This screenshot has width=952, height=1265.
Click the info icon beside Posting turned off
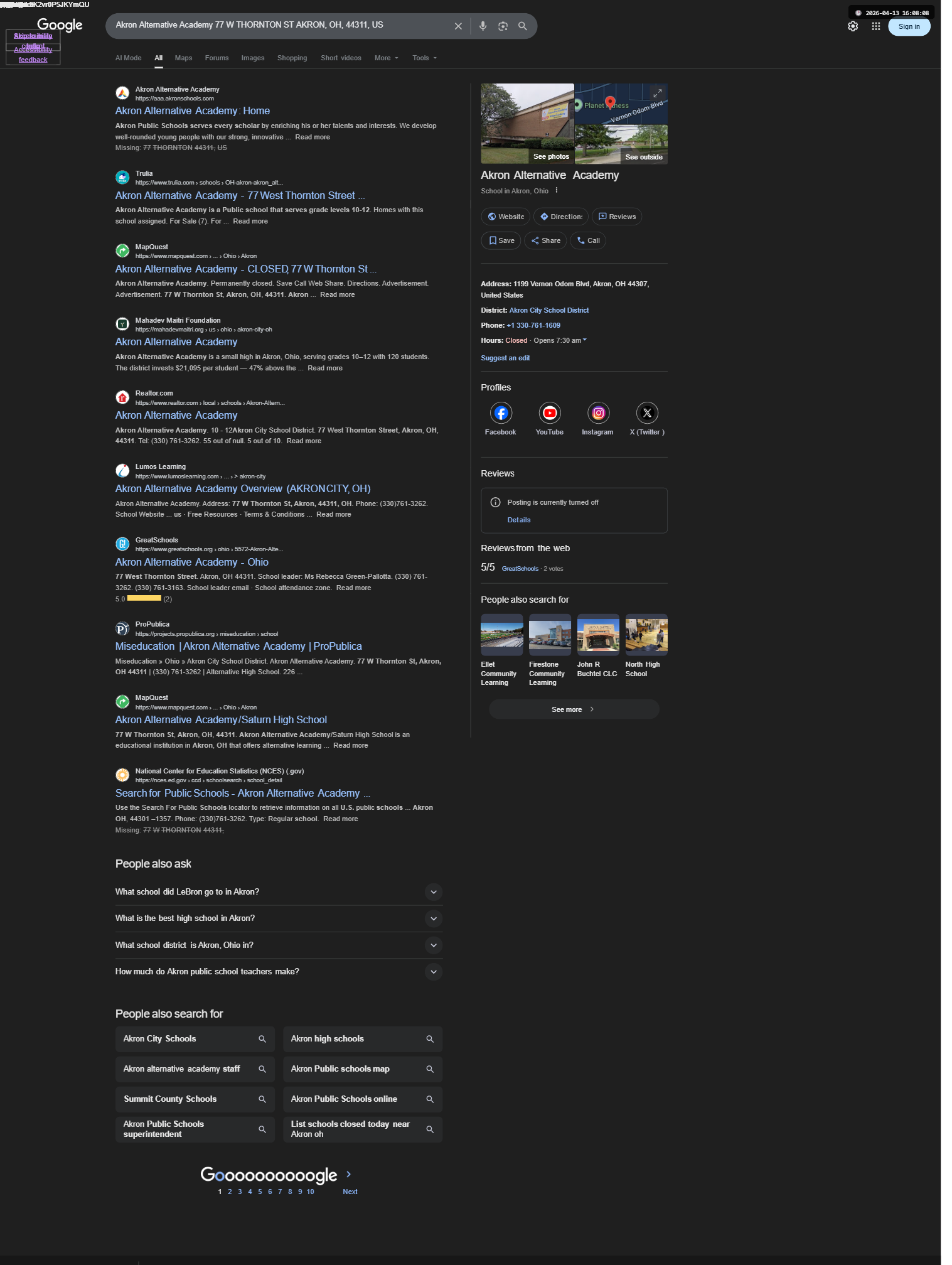495,502
